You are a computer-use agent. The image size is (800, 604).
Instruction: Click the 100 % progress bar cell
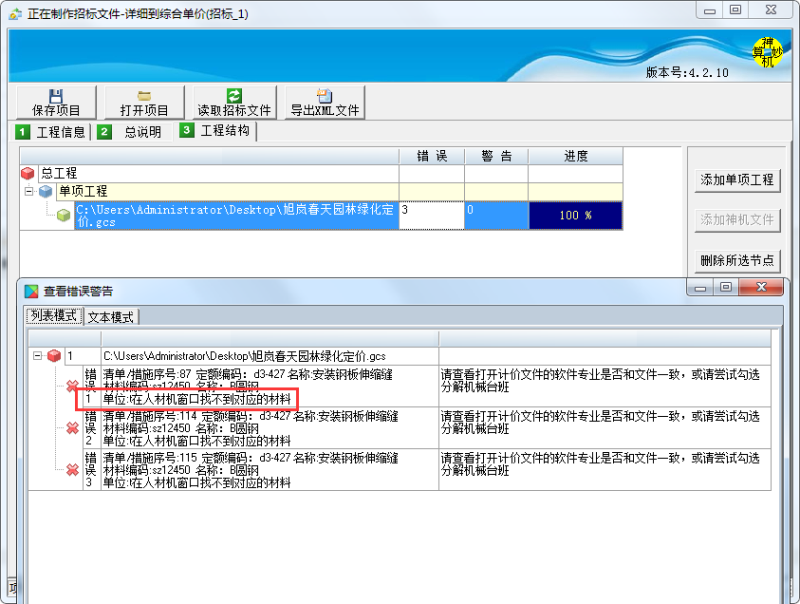click(575, 215)
